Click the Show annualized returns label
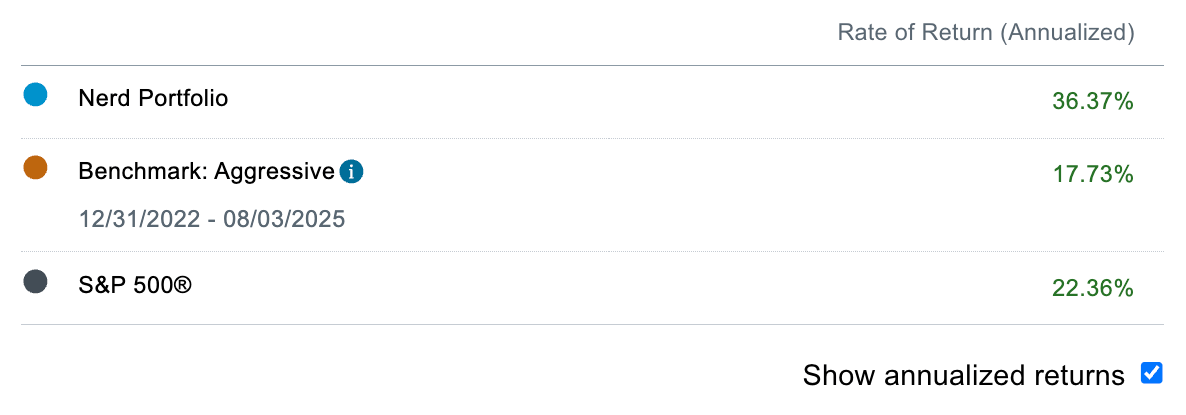This screenshot has width=1186, height=415. [964, 375]
